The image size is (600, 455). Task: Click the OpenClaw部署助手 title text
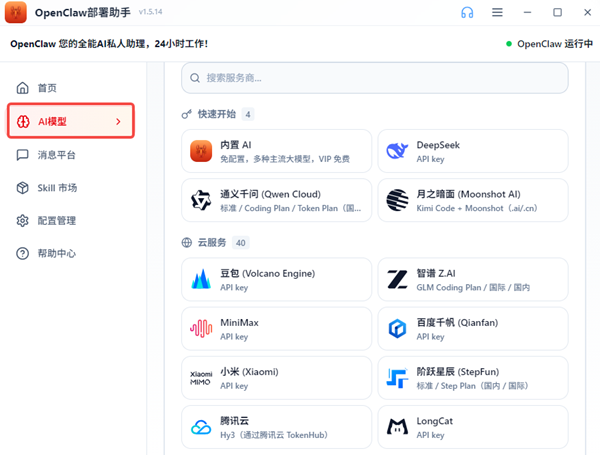tap(83, 13)
